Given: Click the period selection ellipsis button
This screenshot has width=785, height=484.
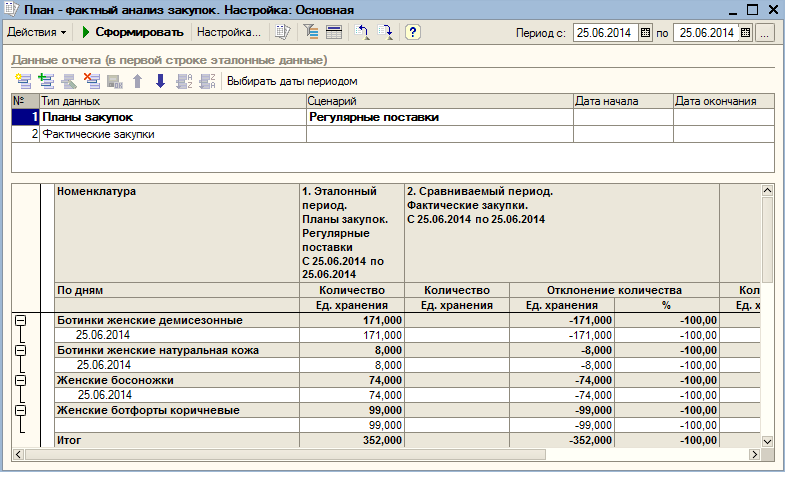Looking at the screenshot, I should click(764, 33).
